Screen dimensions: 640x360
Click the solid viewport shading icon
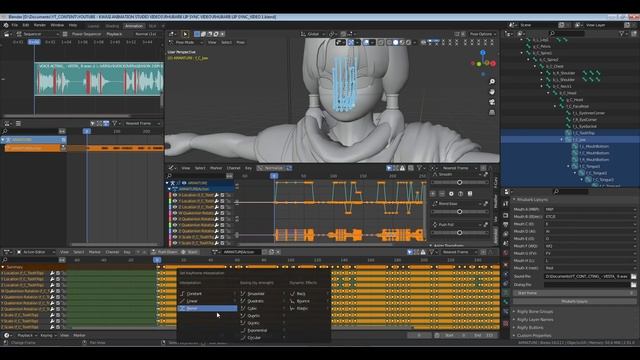tap(395, 42)
